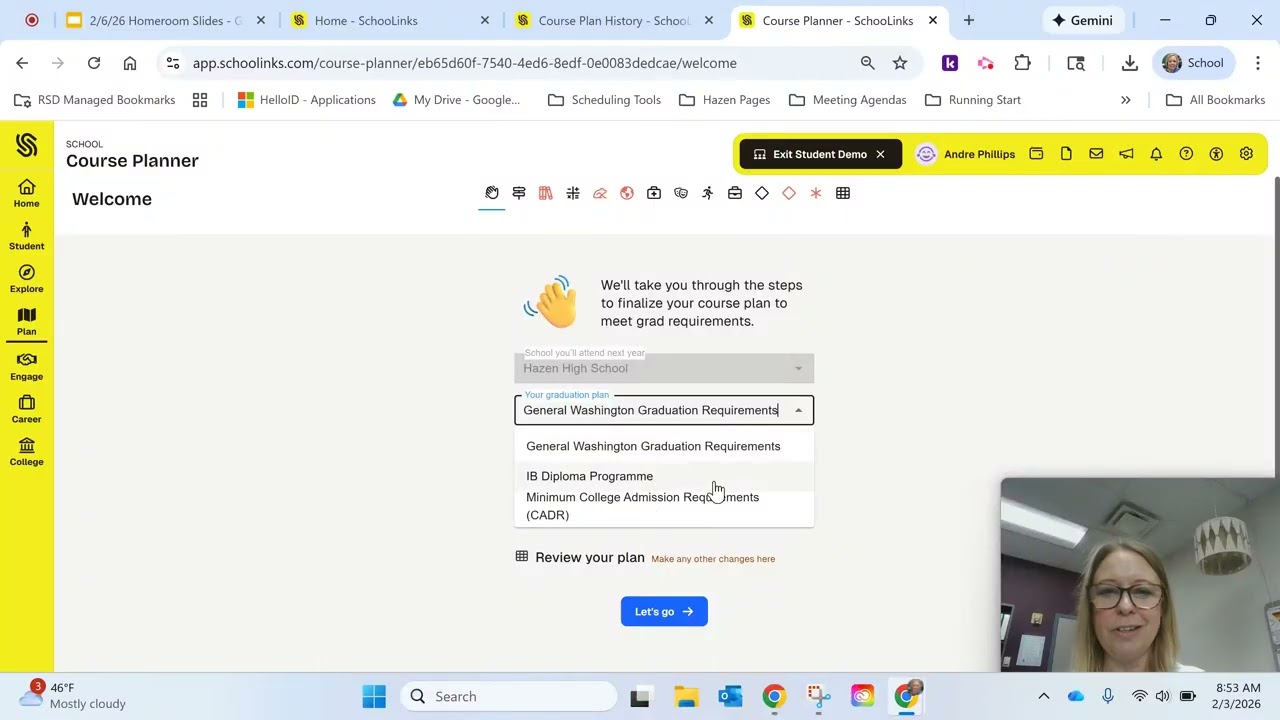Open the announcements megaphone icon
Viewport: 1280px width, 720px height.
[x=1126, y=154]
